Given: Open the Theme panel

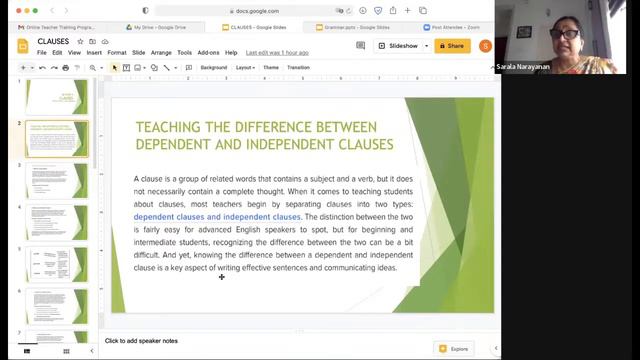Looking at the screenshot, I should [271, 67].
